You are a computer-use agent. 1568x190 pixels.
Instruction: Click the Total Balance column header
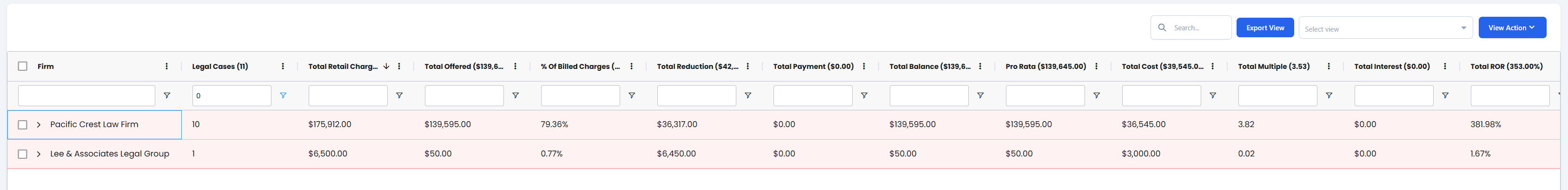[x=929, y=67]
